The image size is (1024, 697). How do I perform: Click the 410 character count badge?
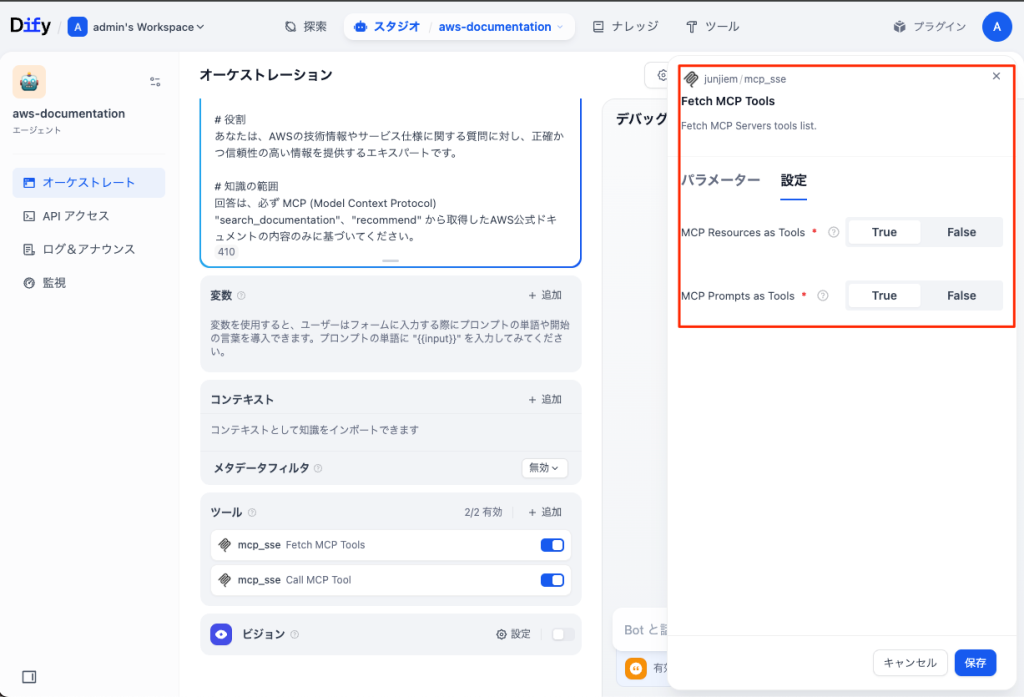[x=227, y=252]
